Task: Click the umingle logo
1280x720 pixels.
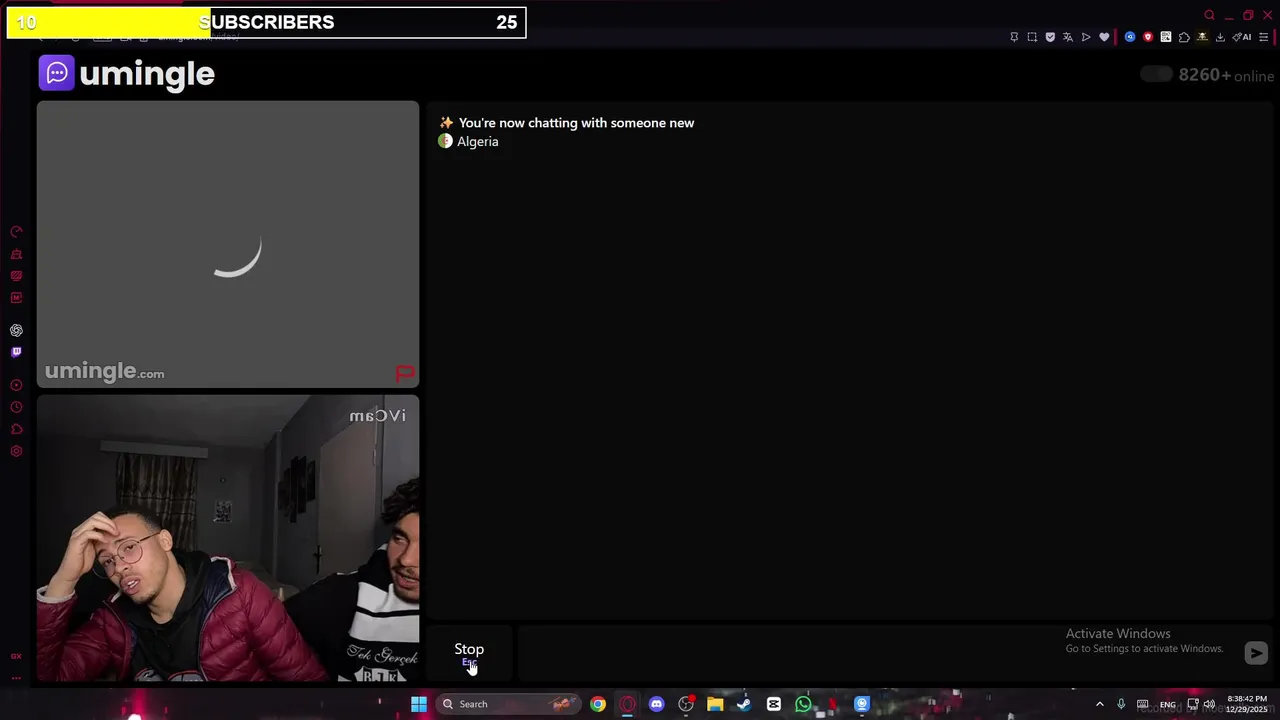Action: pyautogui.click(x=127, y=73)
